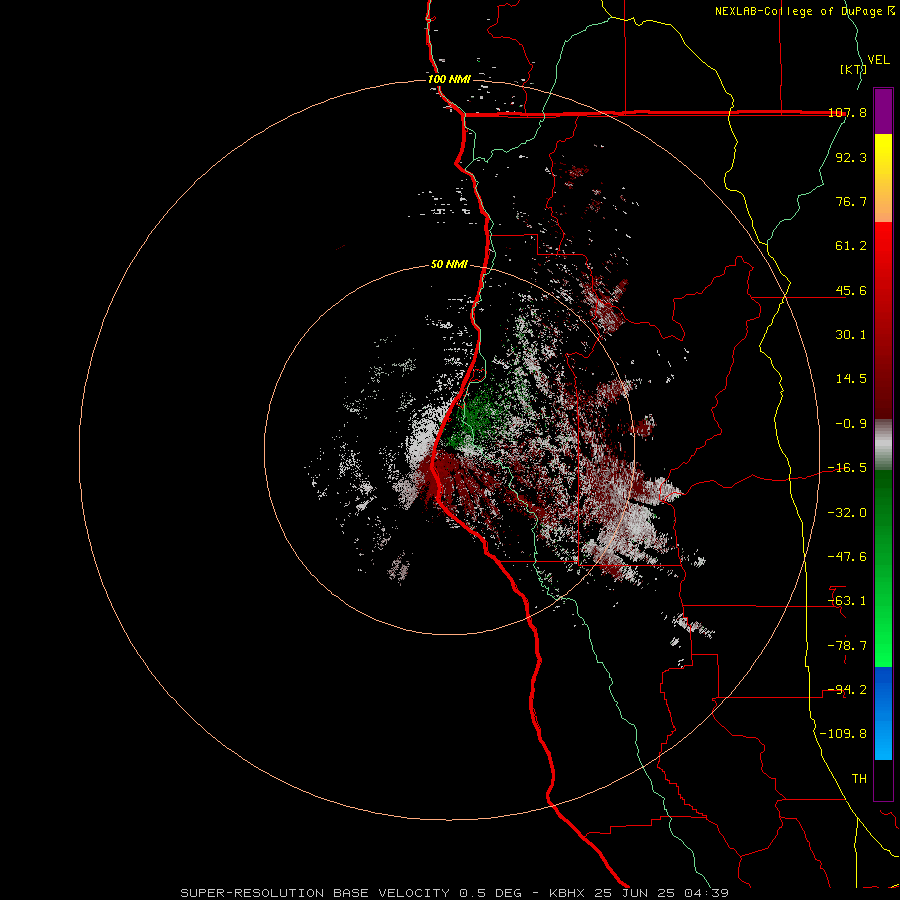Screen dimensions: 900x900
Task: Select the 14.5 legend value
Action: 851,379
